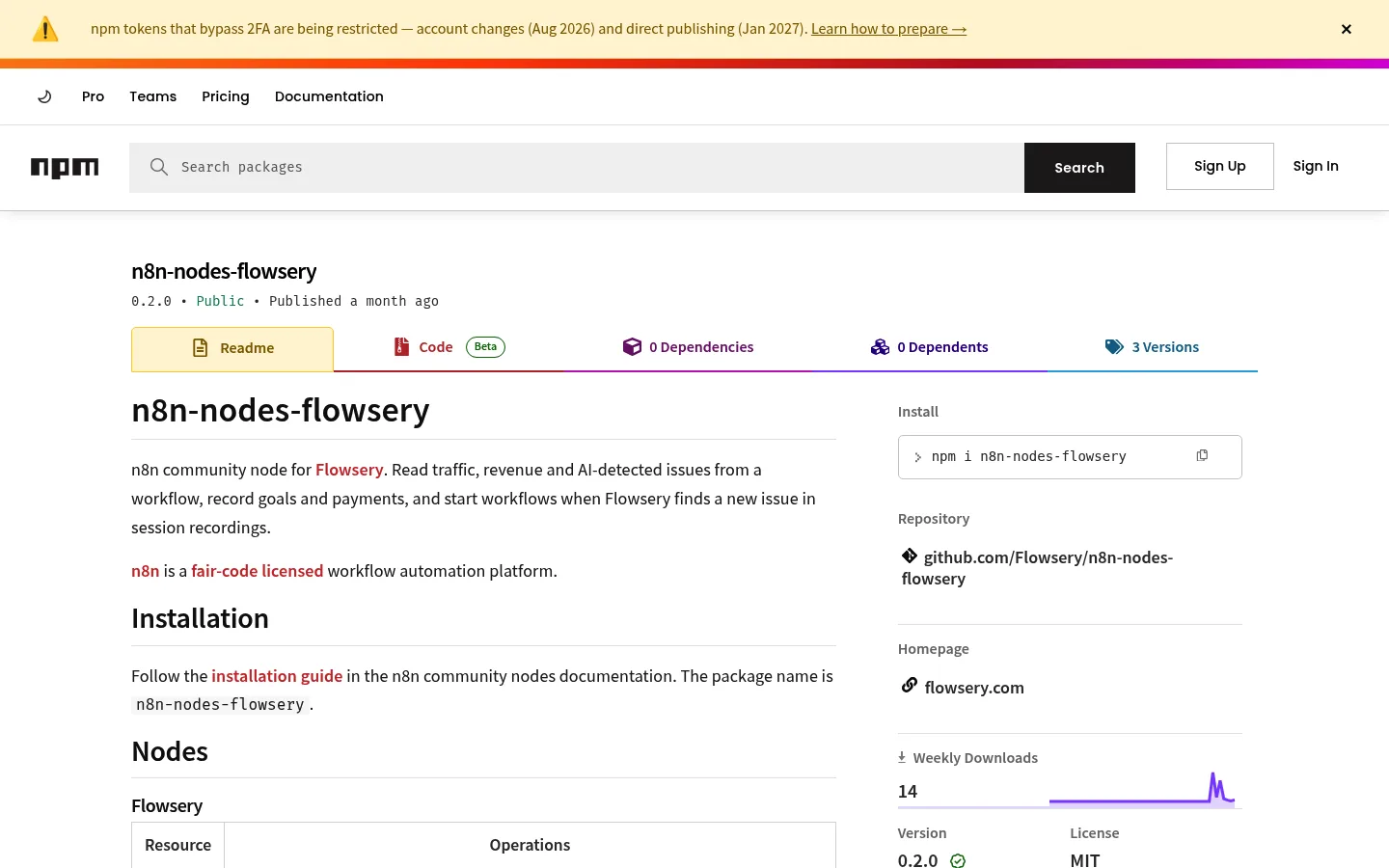
Task: Click the "Public" package visibility label
Action: [220, 301]
